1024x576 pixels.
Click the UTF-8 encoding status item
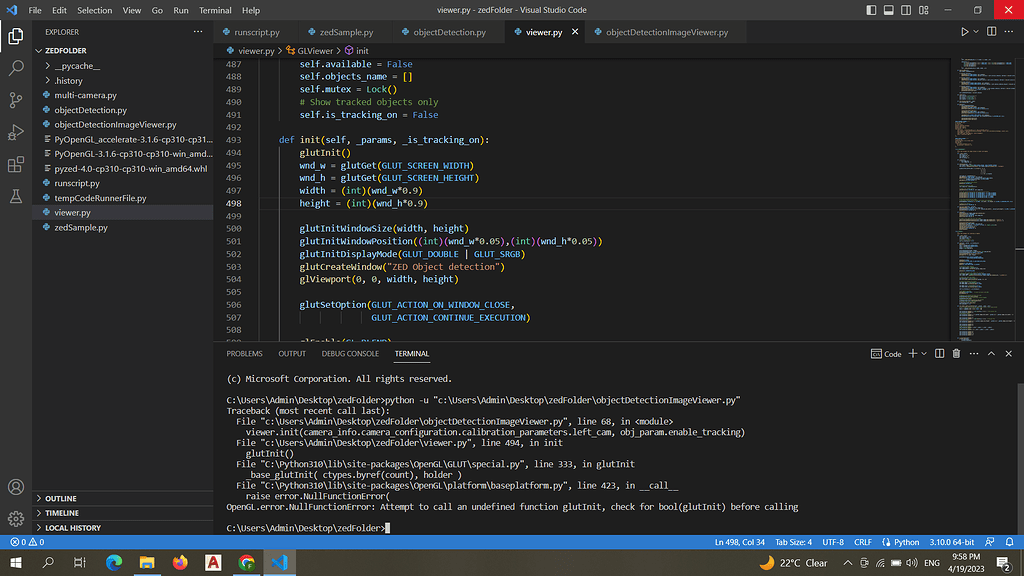coord(831,542)
